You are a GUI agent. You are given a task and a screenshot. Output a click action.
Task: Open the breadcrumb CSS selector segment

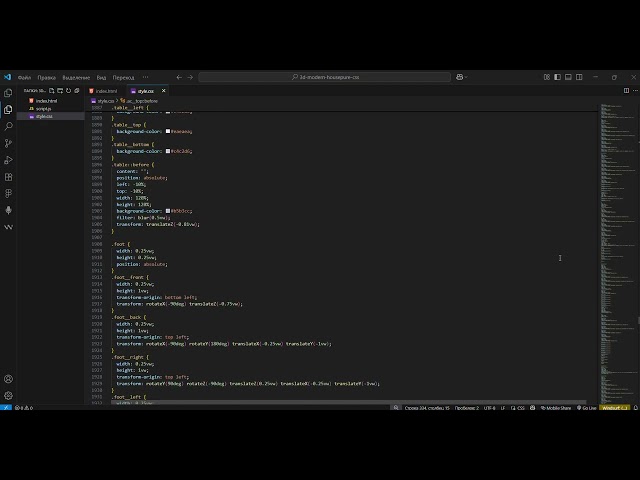tap(139, 101)
